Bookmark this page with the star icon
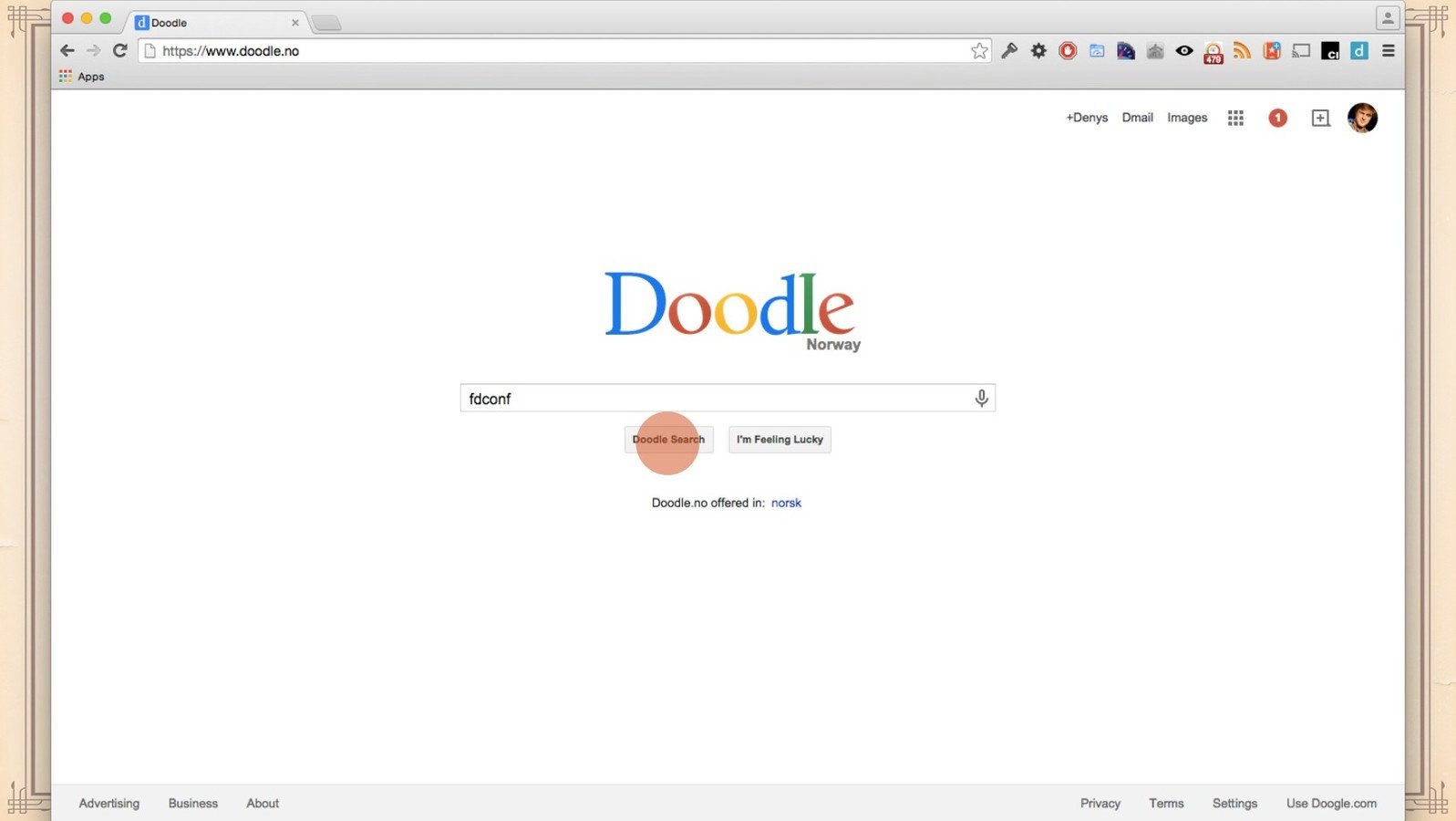The image size is (1456, 821). coord(979,51)
